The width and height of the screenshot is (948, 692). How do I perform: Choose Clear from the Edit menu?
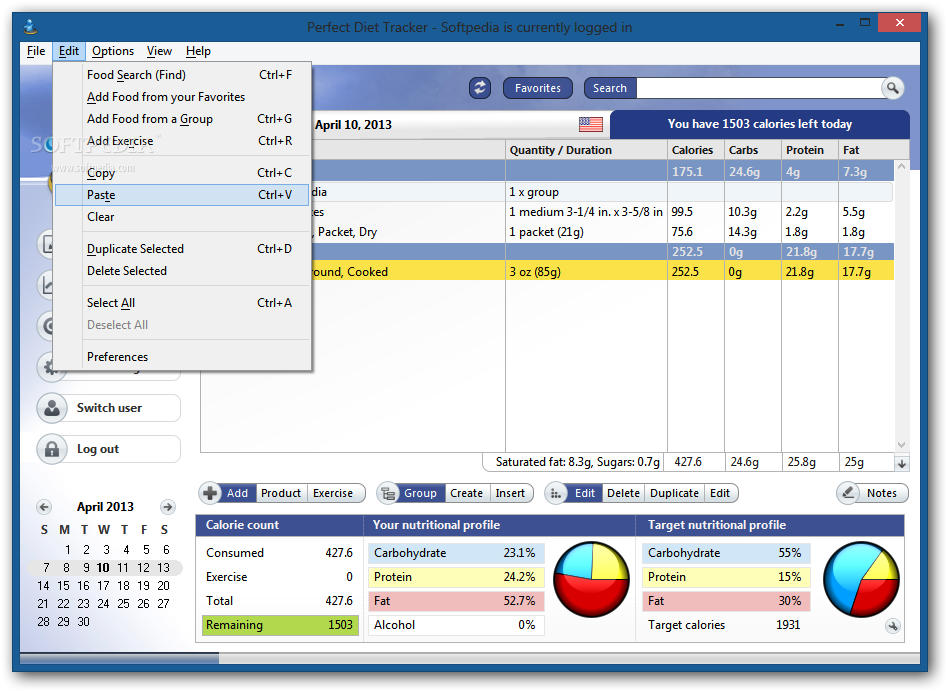pos(182,217)
